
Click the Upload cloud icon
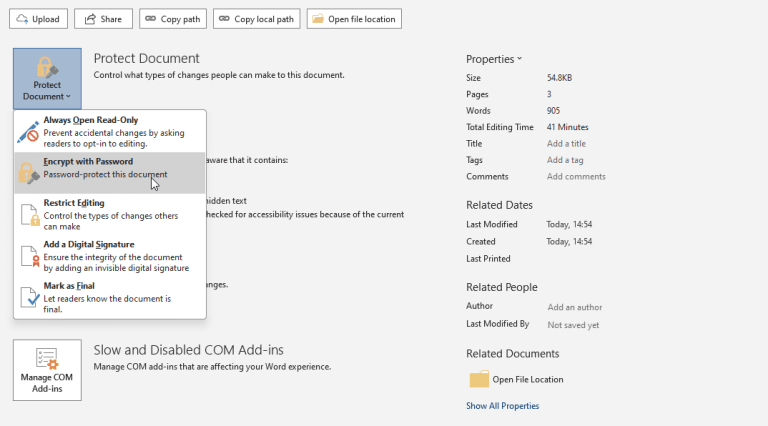[22, 19]
